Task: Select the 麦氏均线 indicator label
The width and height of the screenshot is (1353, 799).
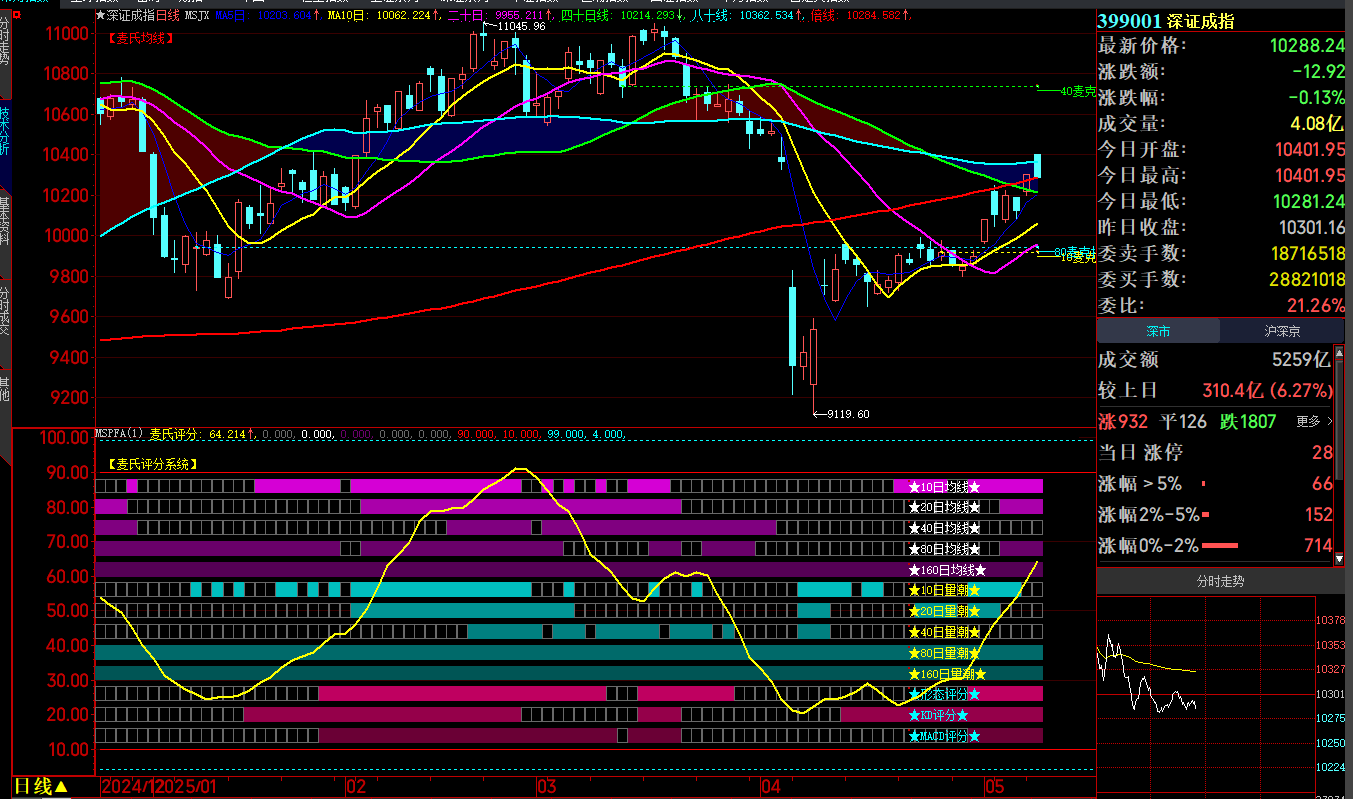Action: click(x=140, y=37)
